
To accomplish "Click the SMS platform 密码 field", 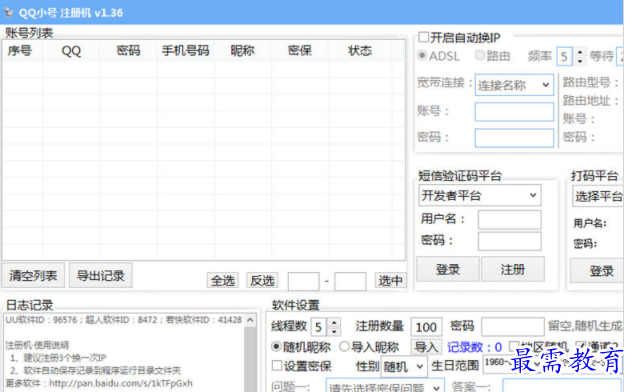I will [509, 241].
